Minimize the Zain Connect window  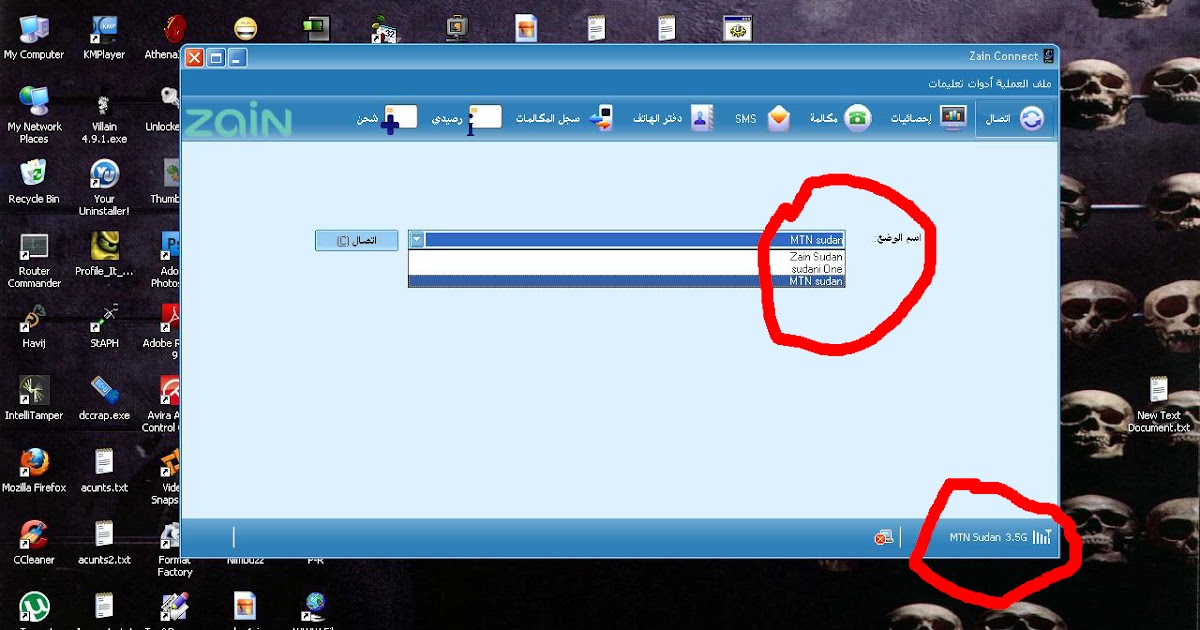pos(238,58)
